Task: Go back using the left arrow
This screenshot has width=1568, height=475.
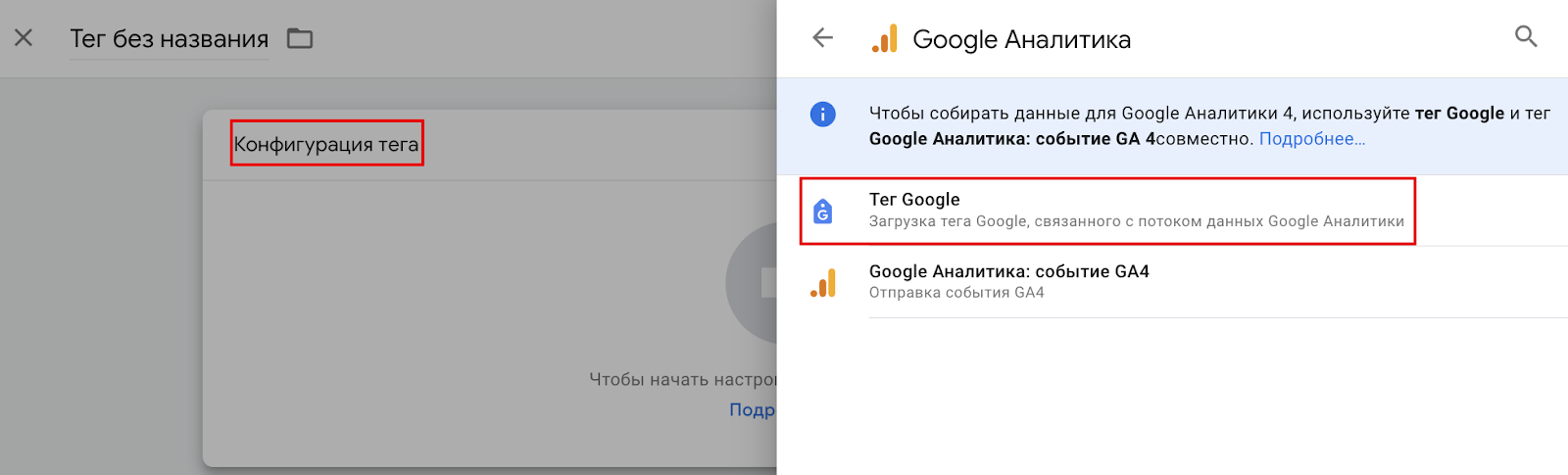Action: (822, 38)
